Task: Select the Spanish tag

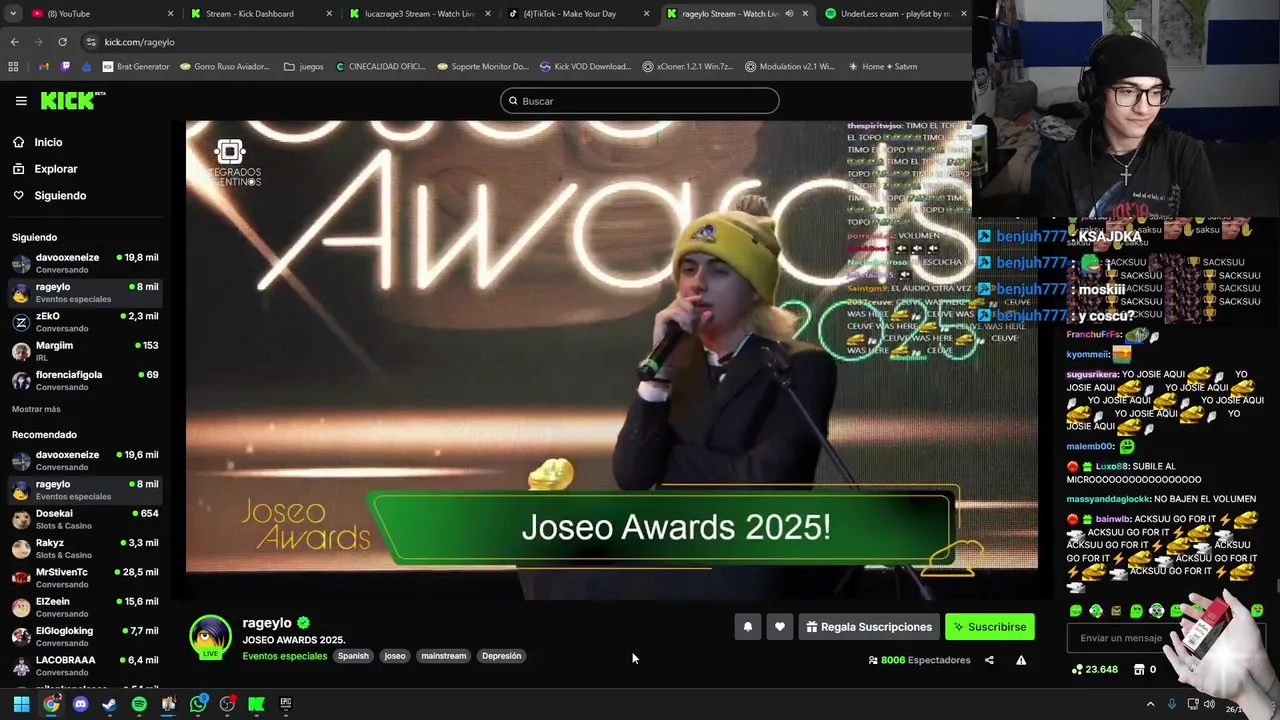Action: 353,656
